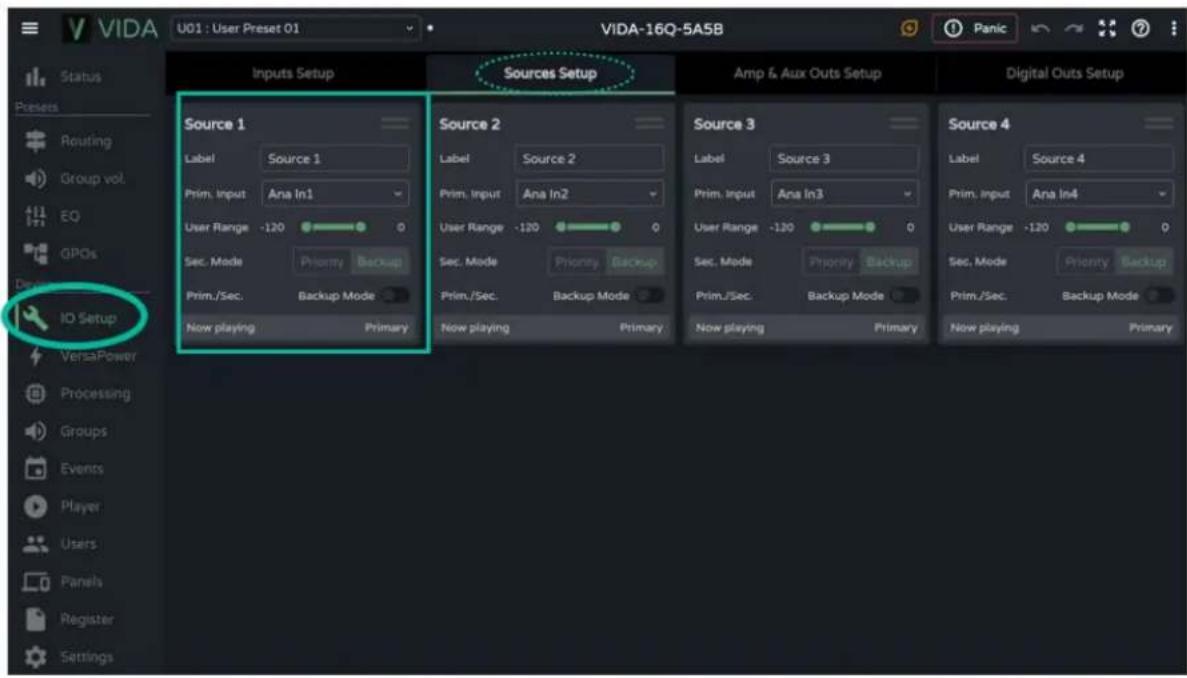Screen dimensions: 1187x678
Task: Switch to Digital Outs Setup tab
Action: pos(1064,73)
